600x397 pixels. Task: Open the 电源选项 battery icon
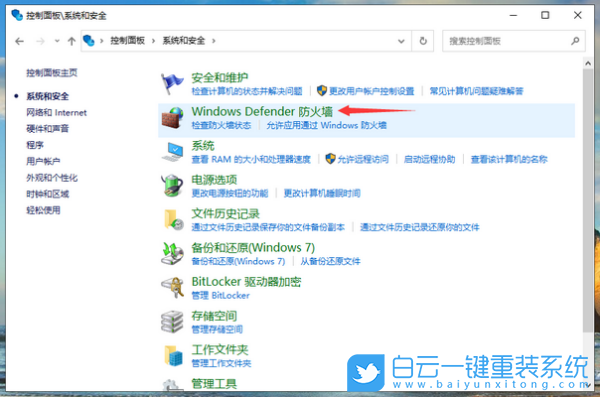coord(172,186)
